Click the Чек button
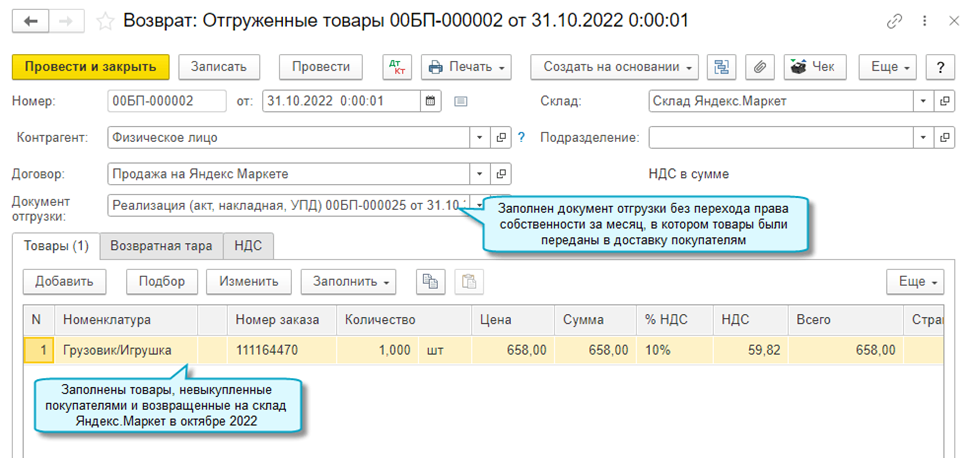This screenshot has height=458, width=974. point(813,67)
